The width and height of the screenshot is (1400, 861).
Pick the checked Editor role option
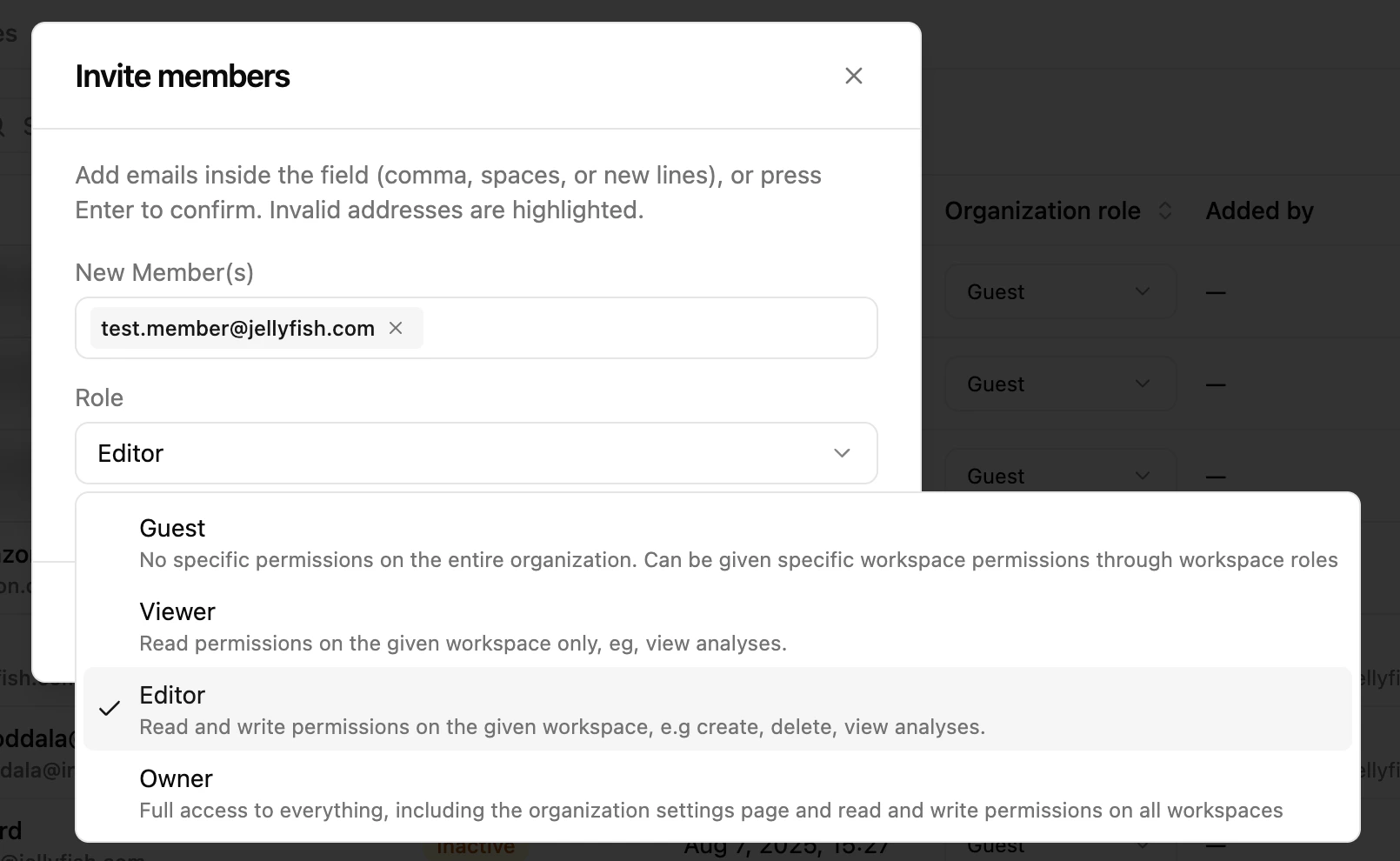[x=717, y=710]
